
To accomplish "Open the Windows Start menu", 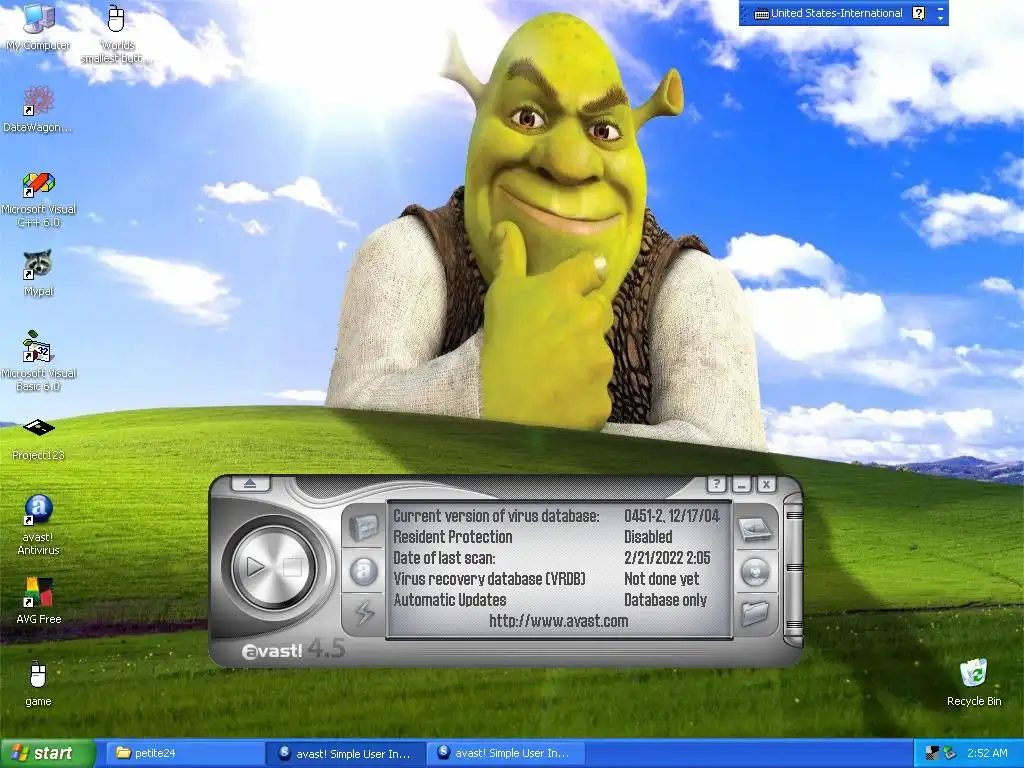I will (x=46, y=753).
